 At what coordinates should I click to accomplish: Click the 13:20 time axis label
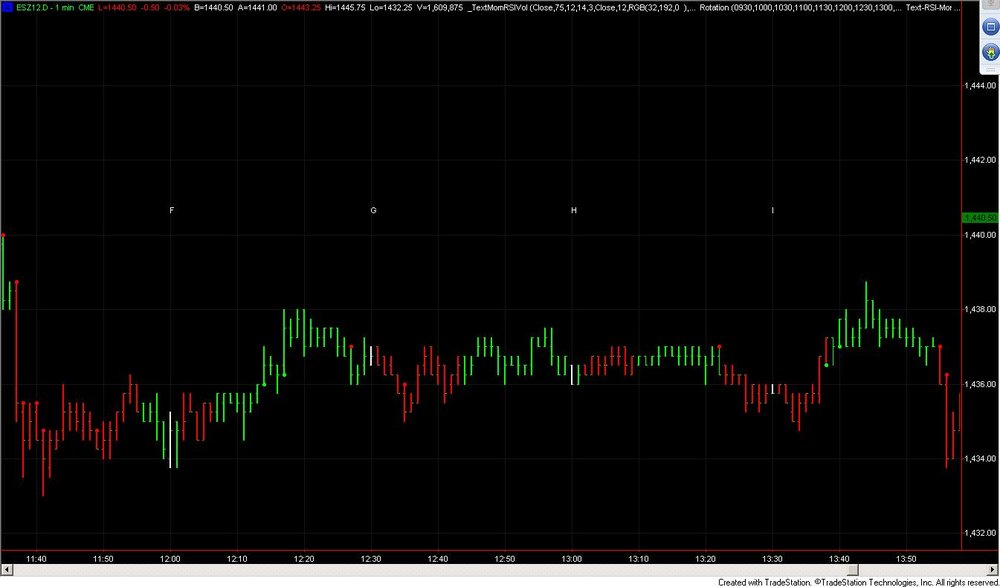coord(705,559)
